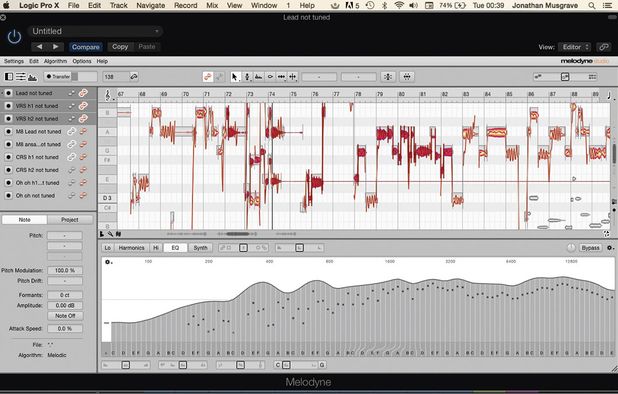Open the macOS Spotlight search icon

point(592,6)
